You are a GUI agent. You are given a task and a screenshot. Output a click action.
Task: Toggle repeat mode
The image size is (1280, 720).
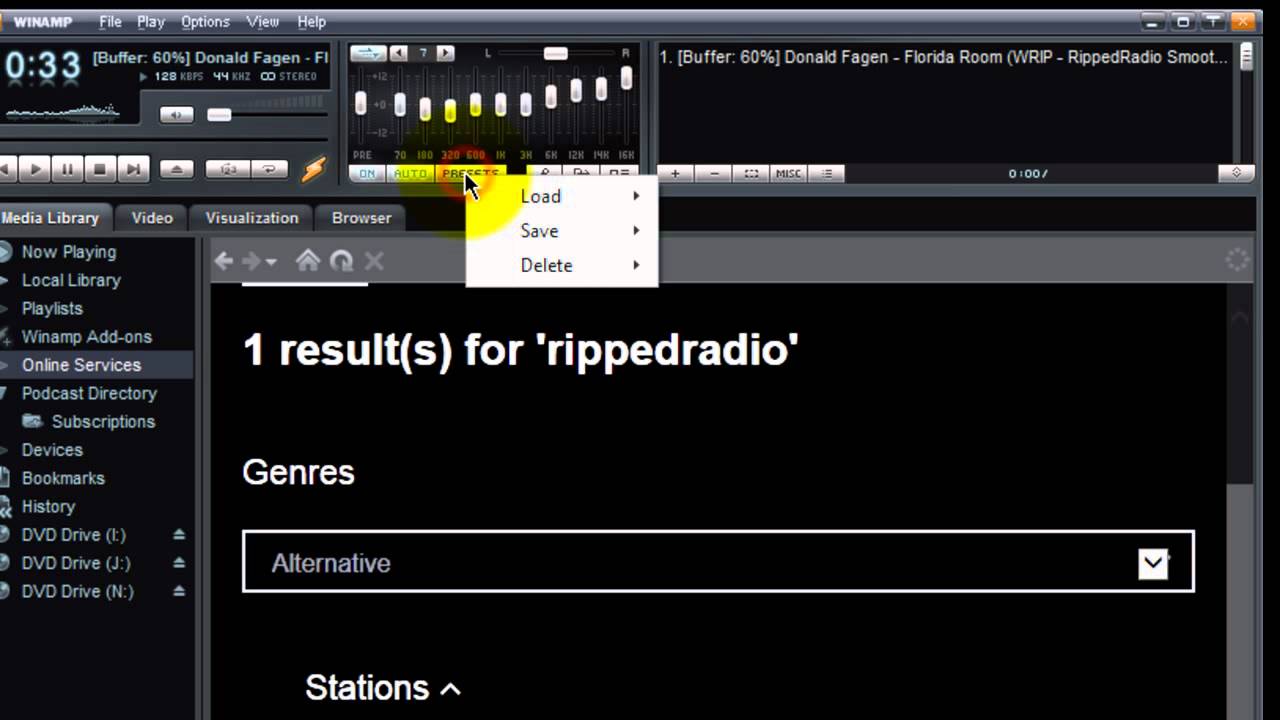(x=269, y=169)
